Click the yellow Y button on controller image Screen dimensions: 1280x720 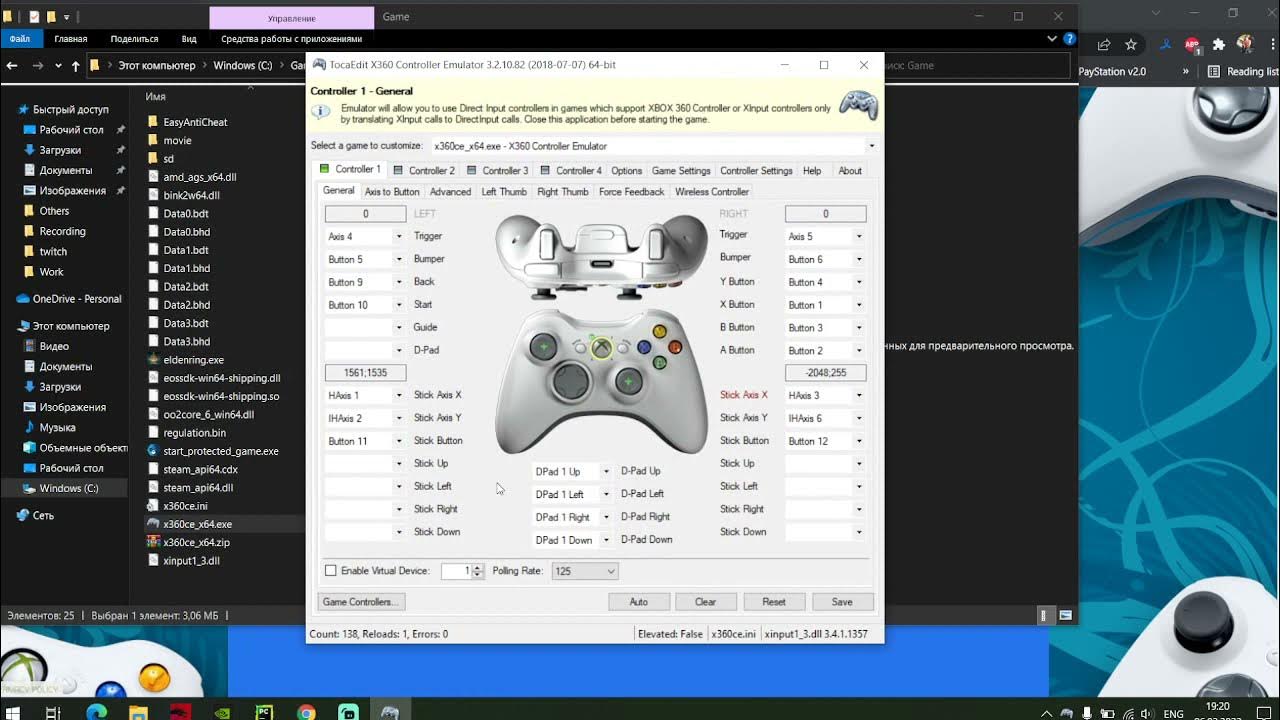[x=659, y=331]
